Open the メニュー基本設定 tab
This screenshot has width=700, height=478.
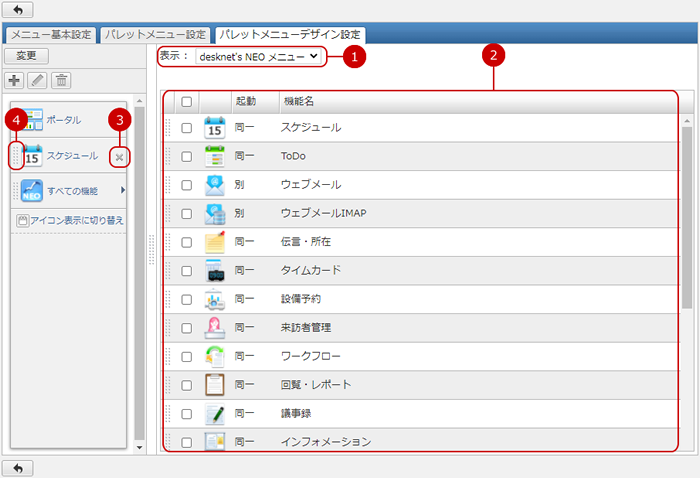[52, 35]
